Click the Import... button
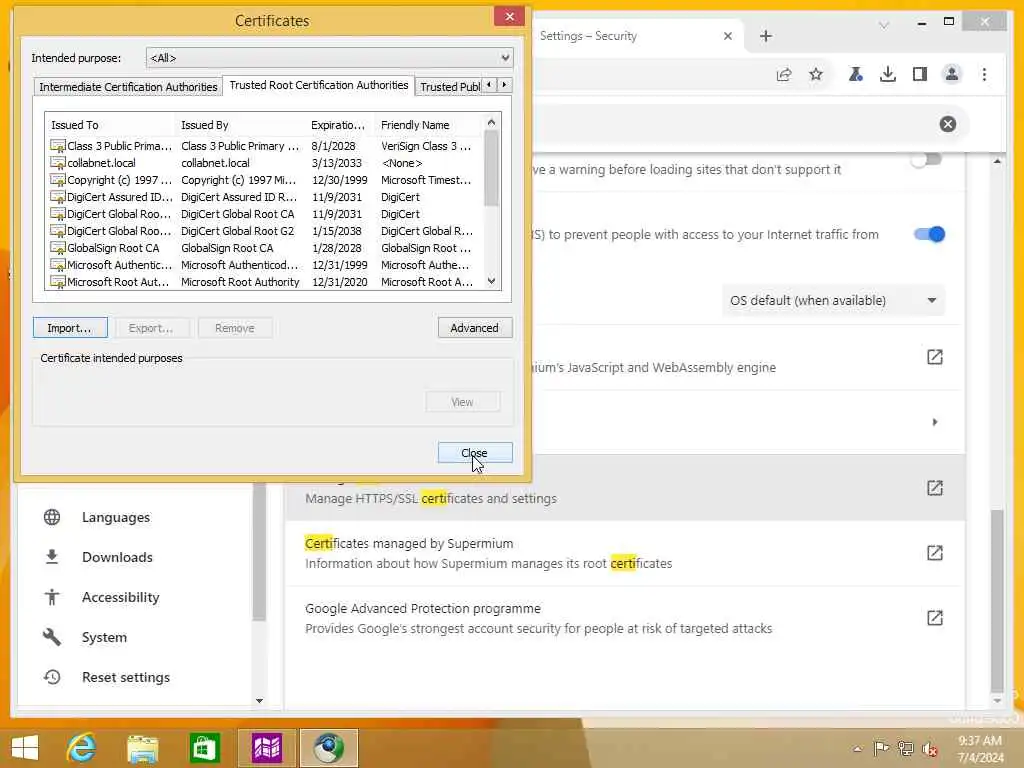Image resolution: width=1024 pixels, height=768 pixels. click(x=70, y=328)
